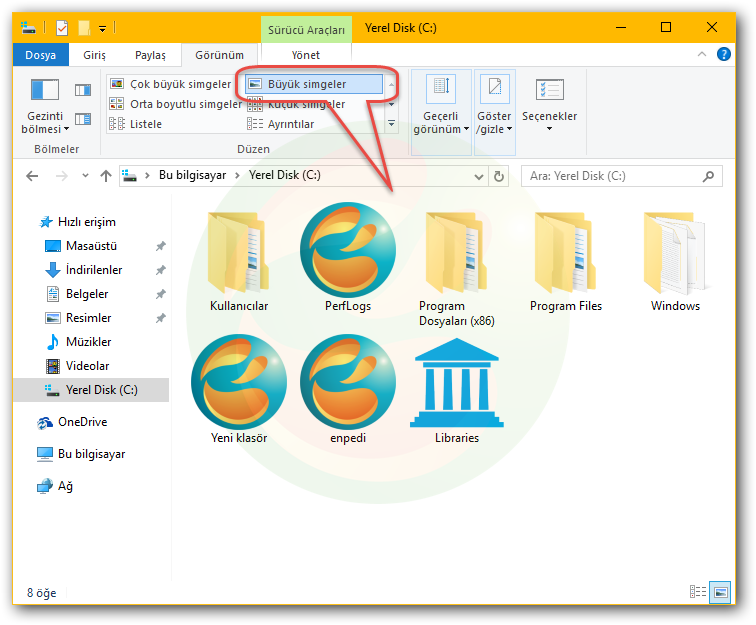Image resolution: width=756 pixels, height=625 pixels.
Task: Click the search magnifier icon
Action: (x=708, y=176)
